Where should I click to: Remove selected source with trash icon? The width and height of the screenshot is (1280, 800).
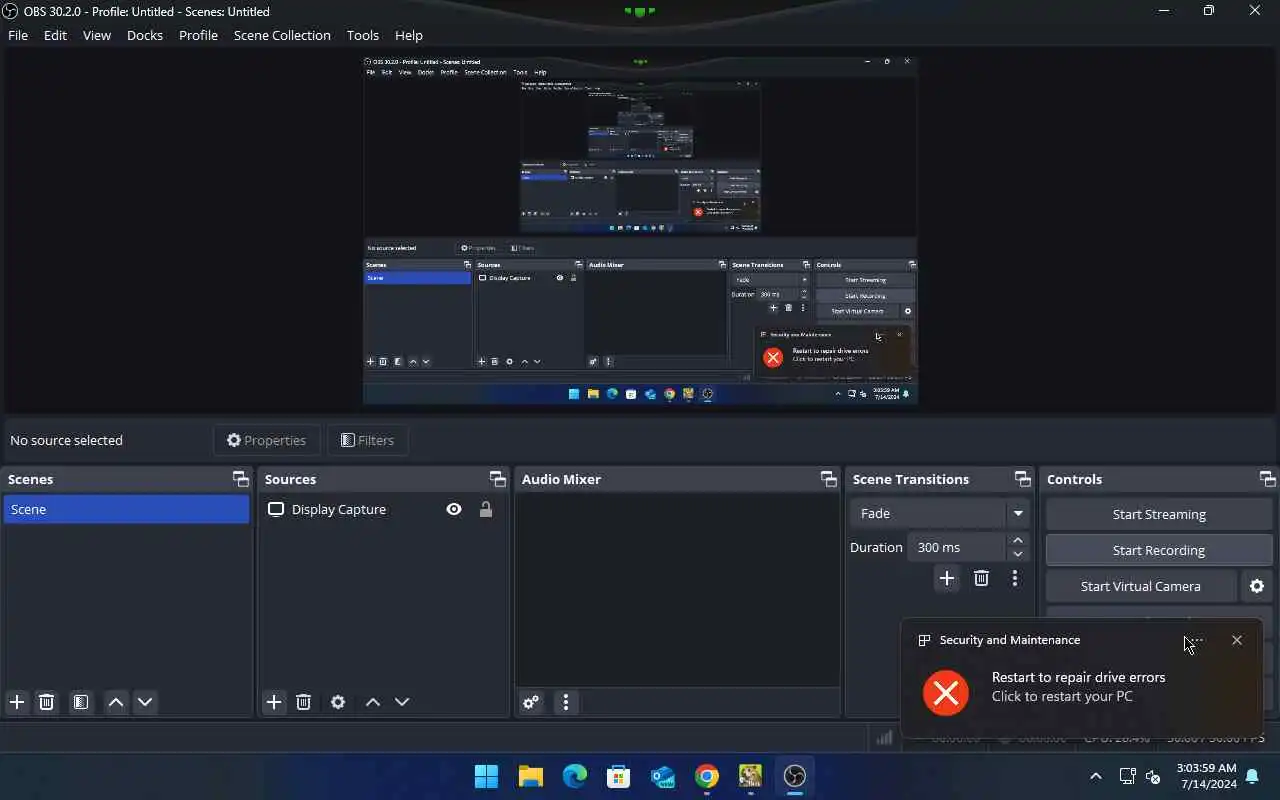click(304, 702)
